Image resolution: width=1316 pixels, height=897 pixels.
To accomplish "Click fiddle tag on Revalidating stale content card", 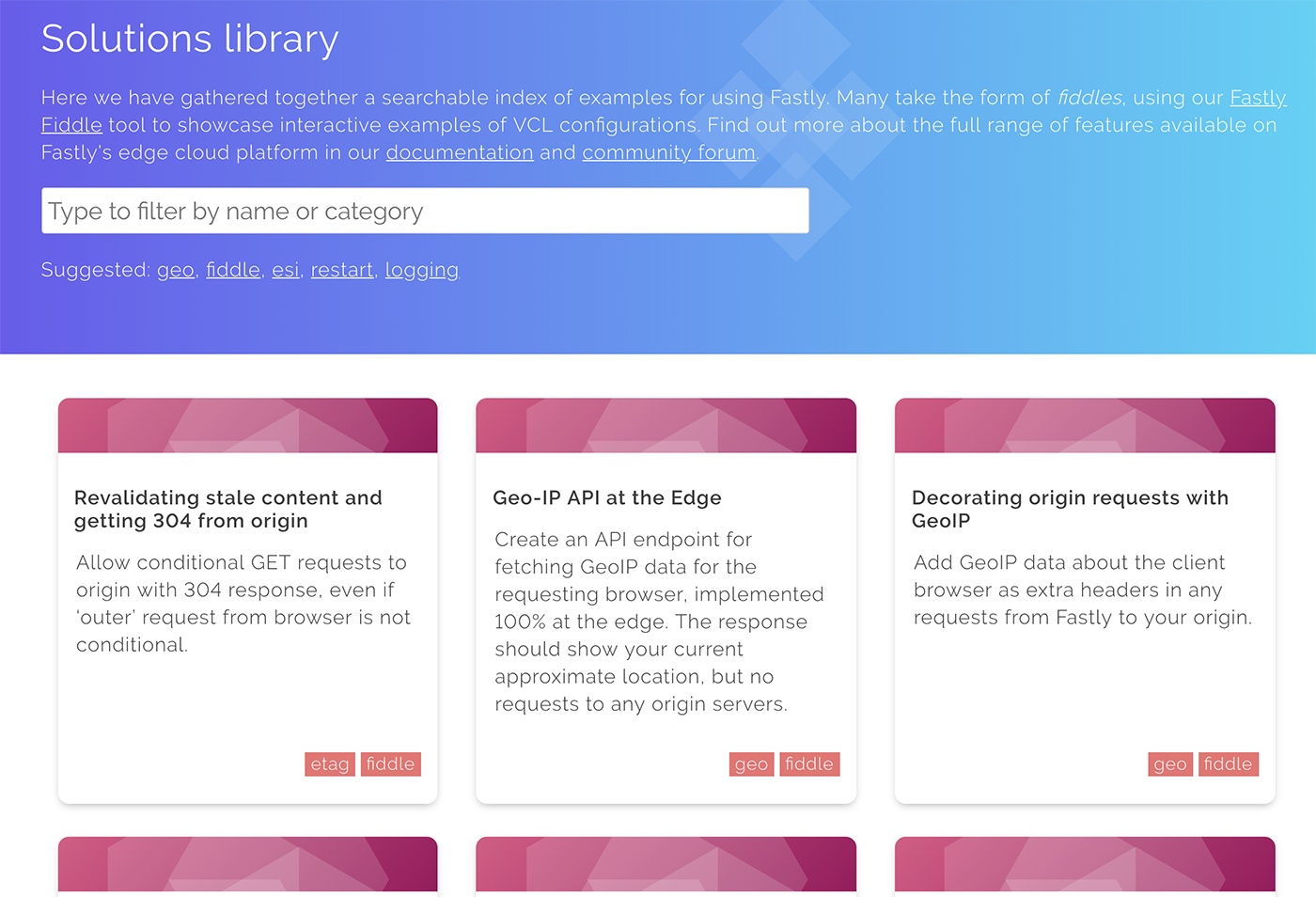I will coord(390,764).
